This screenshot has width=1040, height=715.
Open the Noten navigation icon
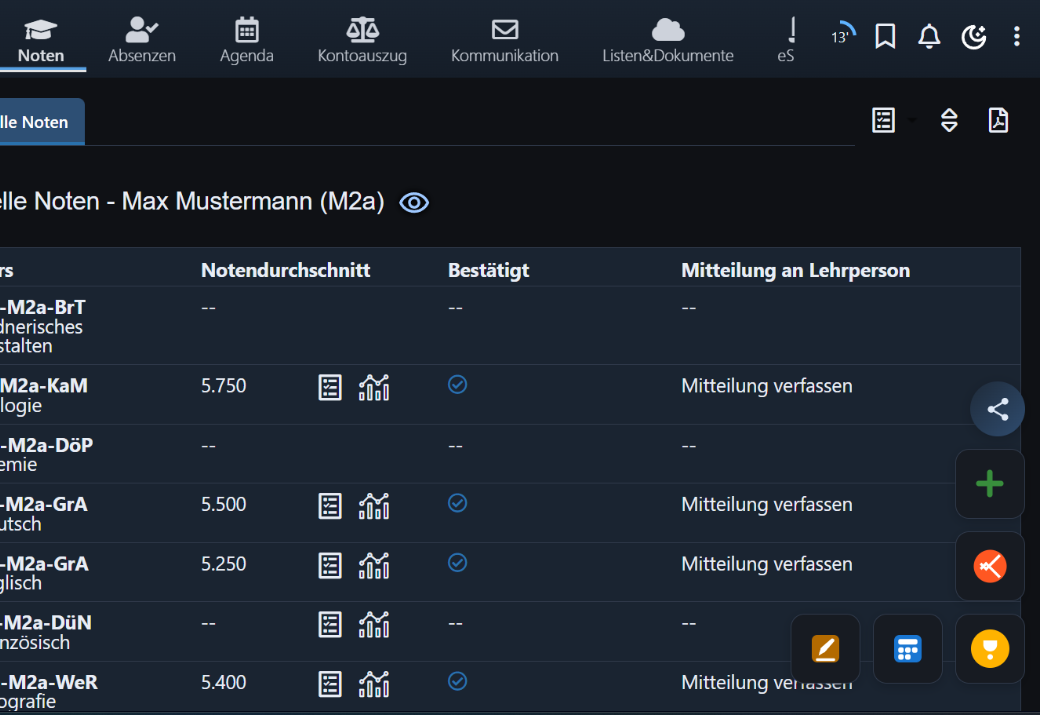42,30
